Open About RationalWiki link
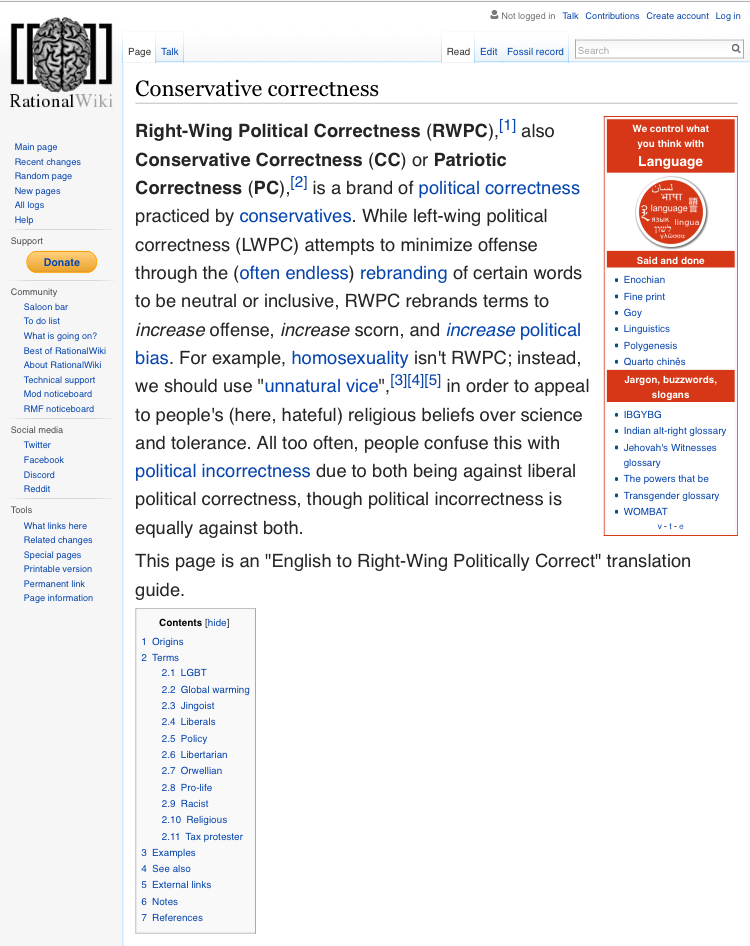Image resolution: width=750 pixels, height=946 pixels. tap(63, 364)
